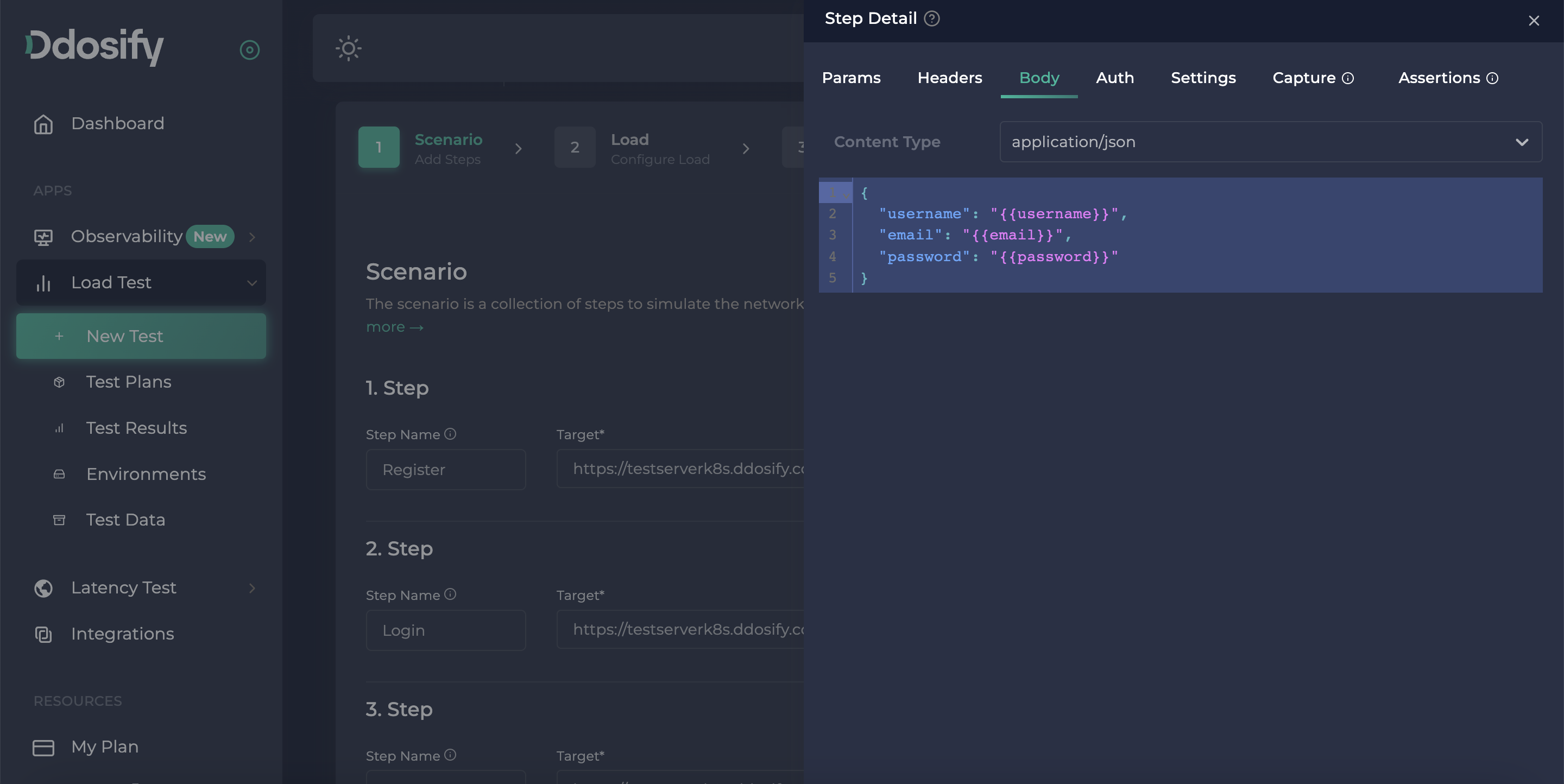Open the Auth tab
Image resolution: width=1564 pixels, height=784 pixels.
click(x=1115, y=78)
